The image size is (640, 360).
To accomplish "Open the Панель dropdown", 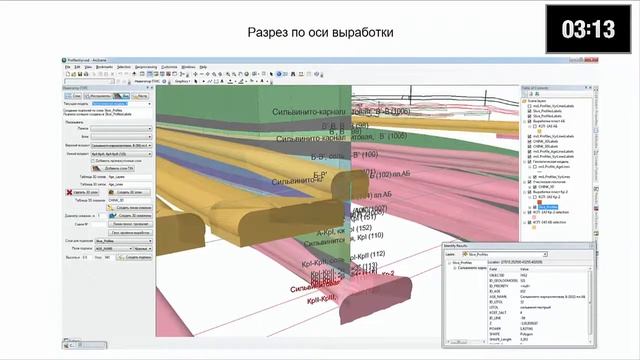I will tap(121, 129).
